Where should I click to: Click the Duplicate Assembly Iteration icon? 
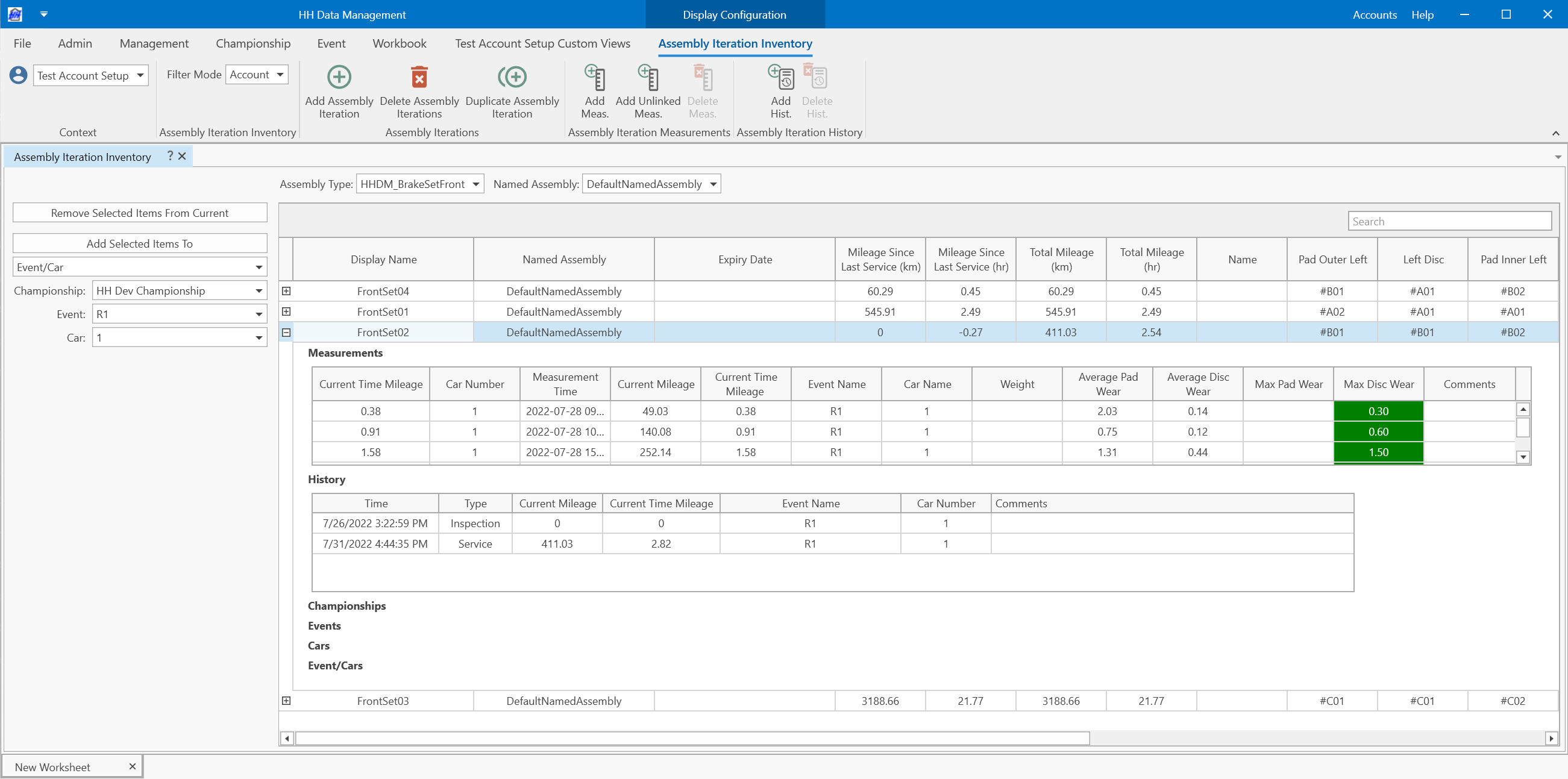[x=512, y=77]
